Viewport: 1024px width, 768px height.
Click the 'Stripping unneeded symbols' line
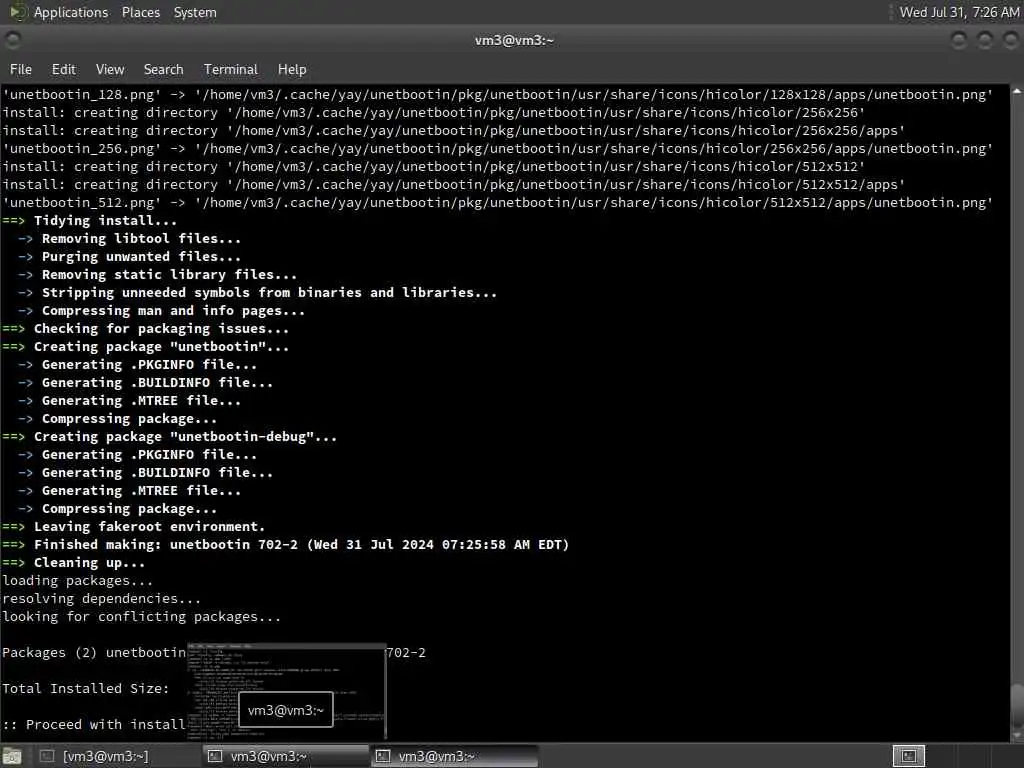point(257,293)
